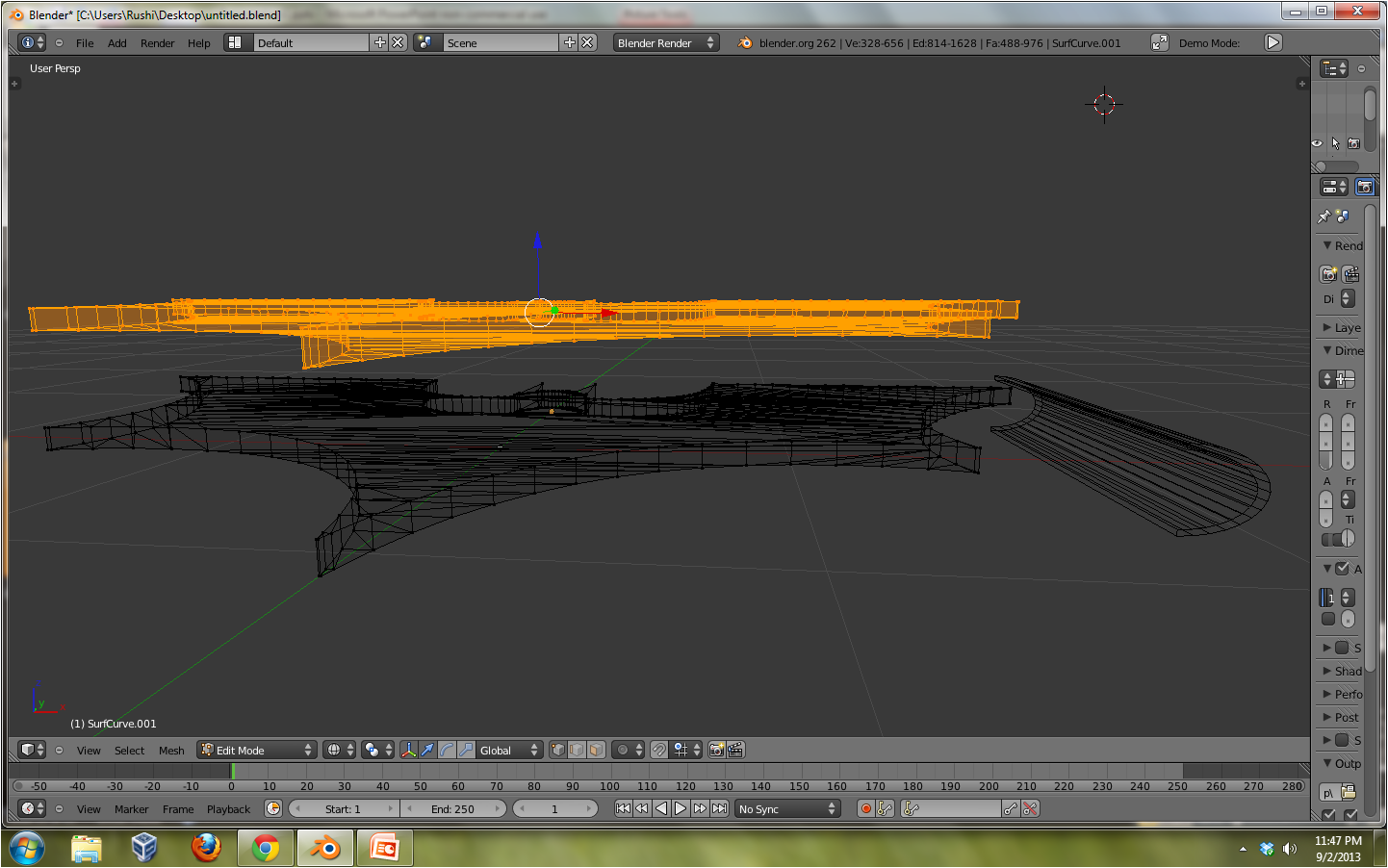Open the Select menu in 3D view
The width and height of the screenshot is (1388, 868).
click(x=129, y=750)
